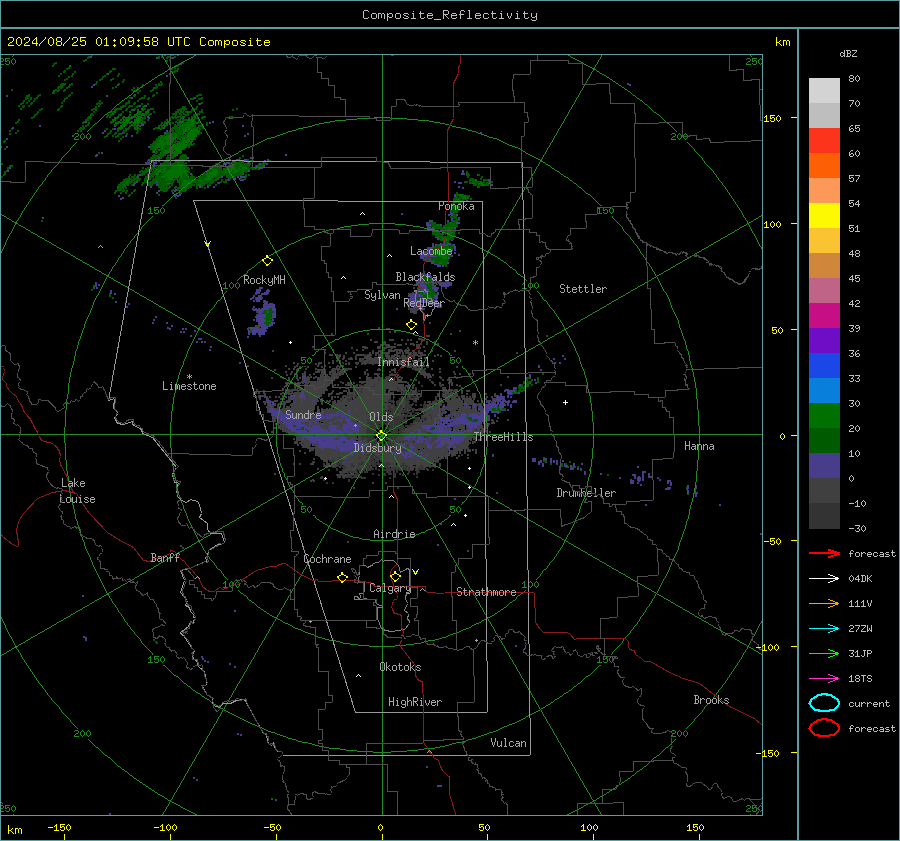Viewport: 900px width, 841px height.
Task: Click the 80 dBZ legend value
Action: click(x=854, y=78)
